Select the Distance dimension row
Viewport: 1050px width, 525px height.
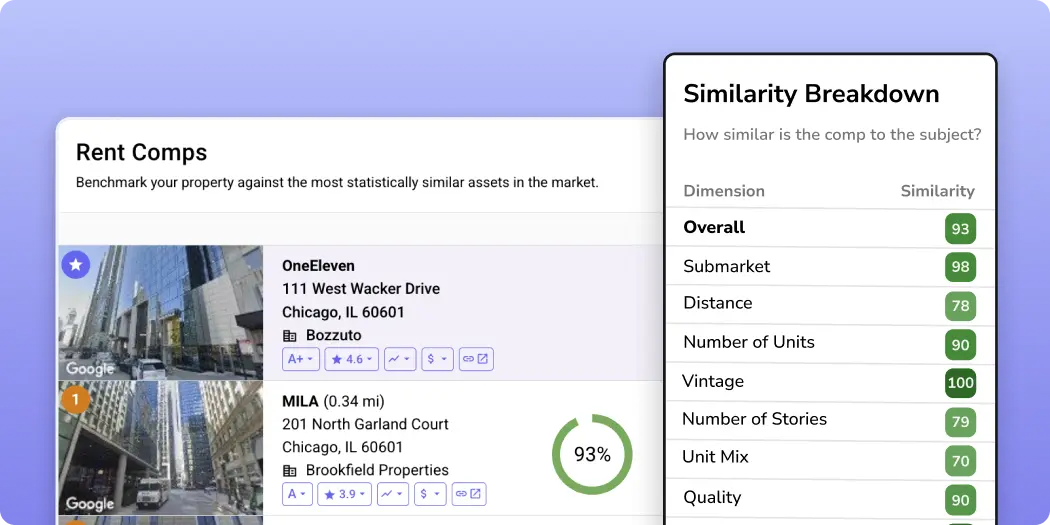point(830,306)
